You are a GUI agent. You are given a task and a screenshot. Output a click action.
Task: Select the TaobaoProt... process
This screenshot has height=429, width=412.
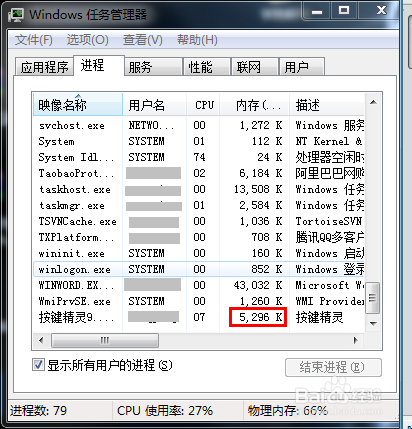[76, 173]
